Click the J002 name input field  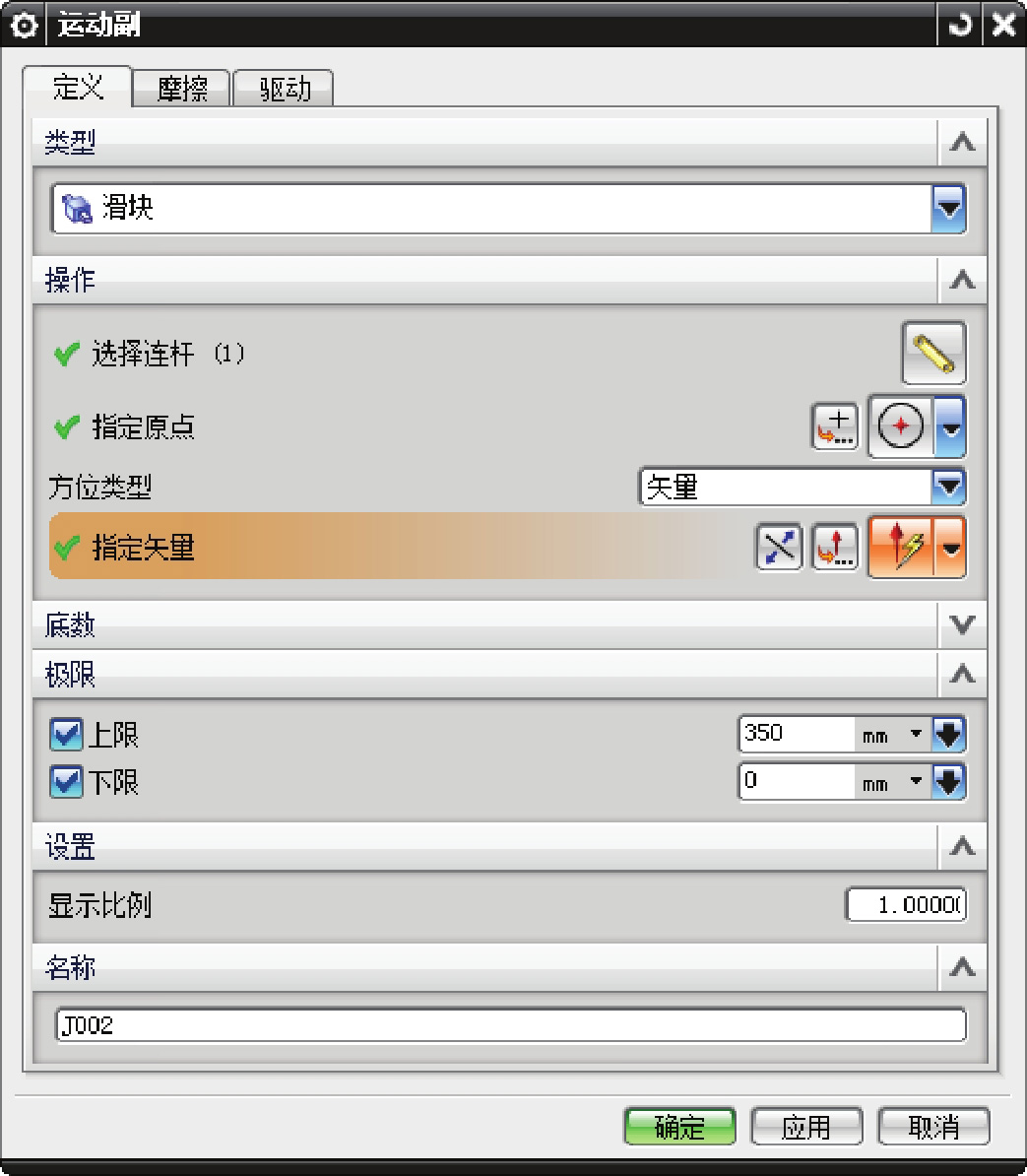pyautogui.click(x=511, y=1025)
